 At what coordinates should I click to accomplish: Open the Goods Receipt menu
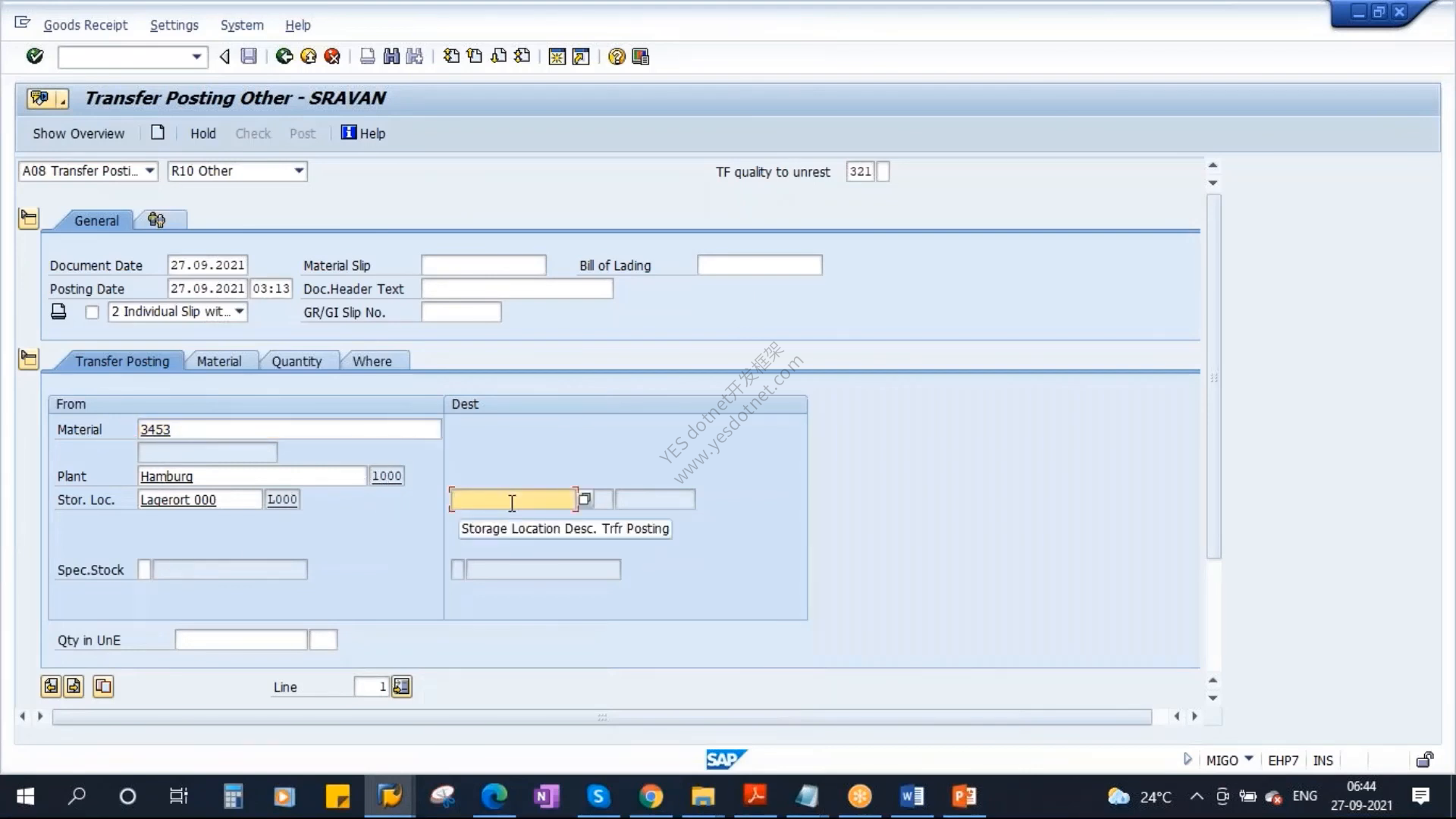pos(86,25)
